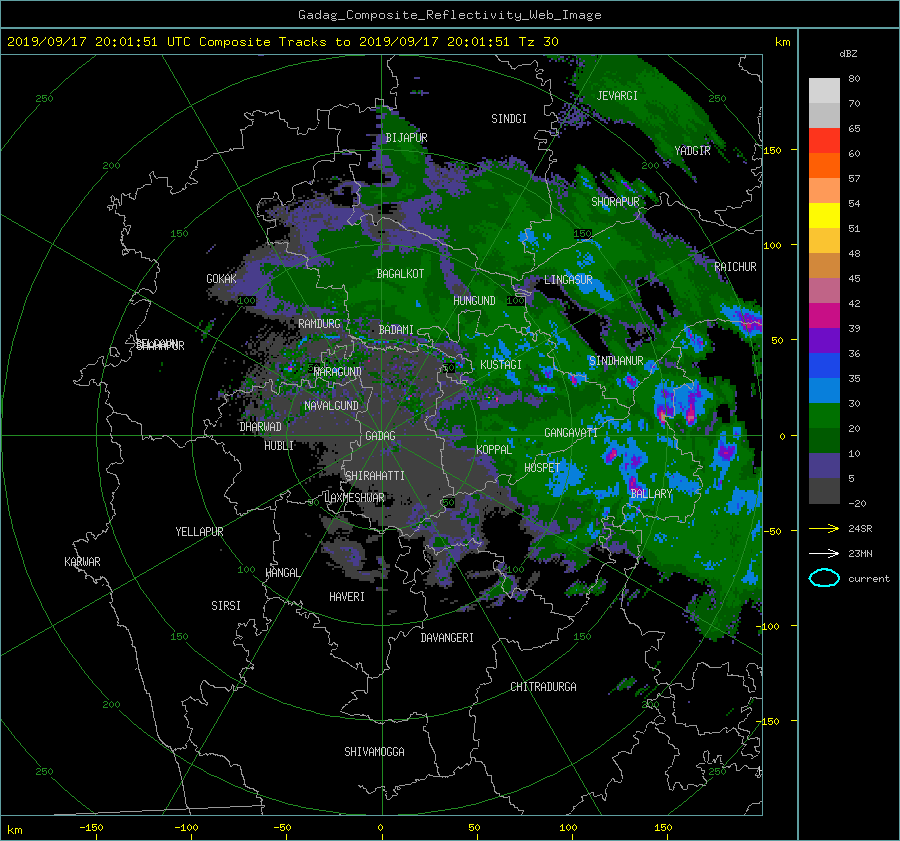Click the 'GADAG' radar center label
The width and height of the screenshot is (900, 841).
click(380, 436)
